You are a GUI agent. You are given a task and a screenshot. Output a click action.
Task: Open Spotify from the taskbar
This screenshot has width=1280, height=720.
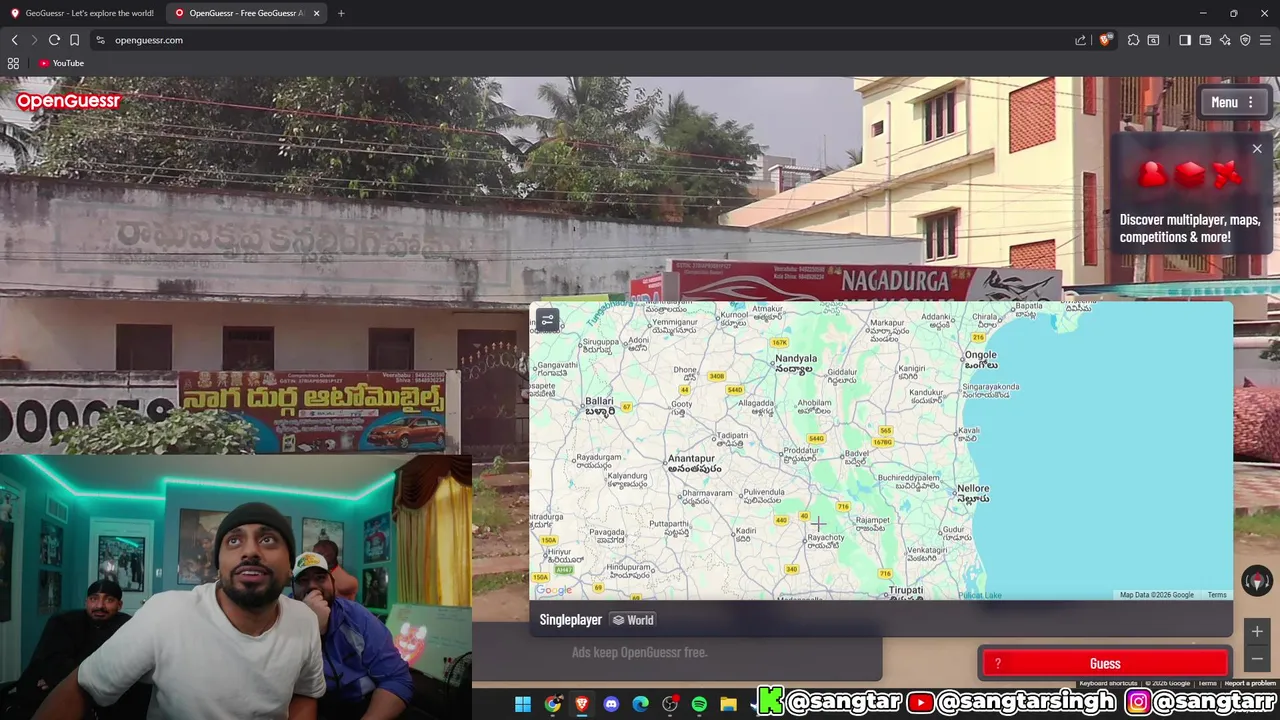[699, 704]
